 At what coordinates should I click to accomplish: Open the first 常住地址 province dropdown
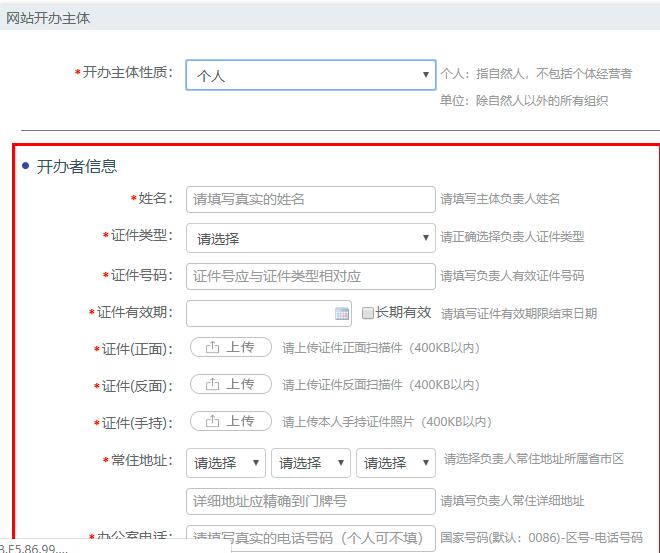click(x=226, y=463)
